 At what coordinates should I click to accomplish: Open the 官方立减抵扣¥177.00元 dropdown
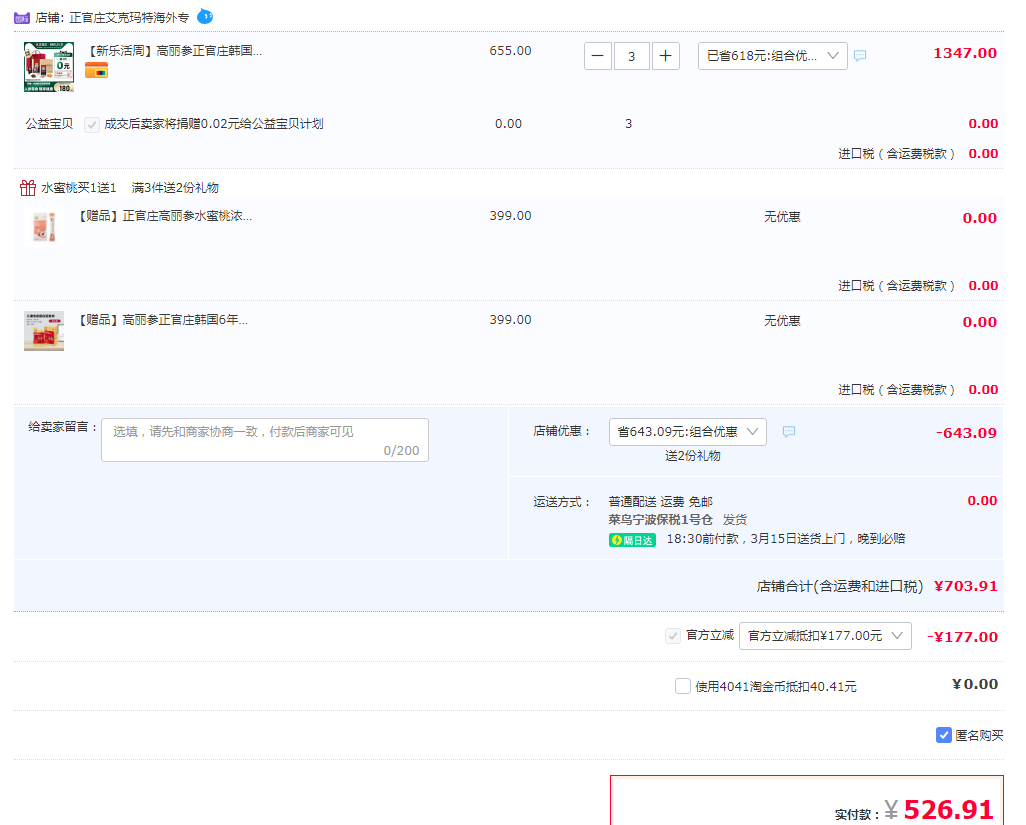(825, 636)
